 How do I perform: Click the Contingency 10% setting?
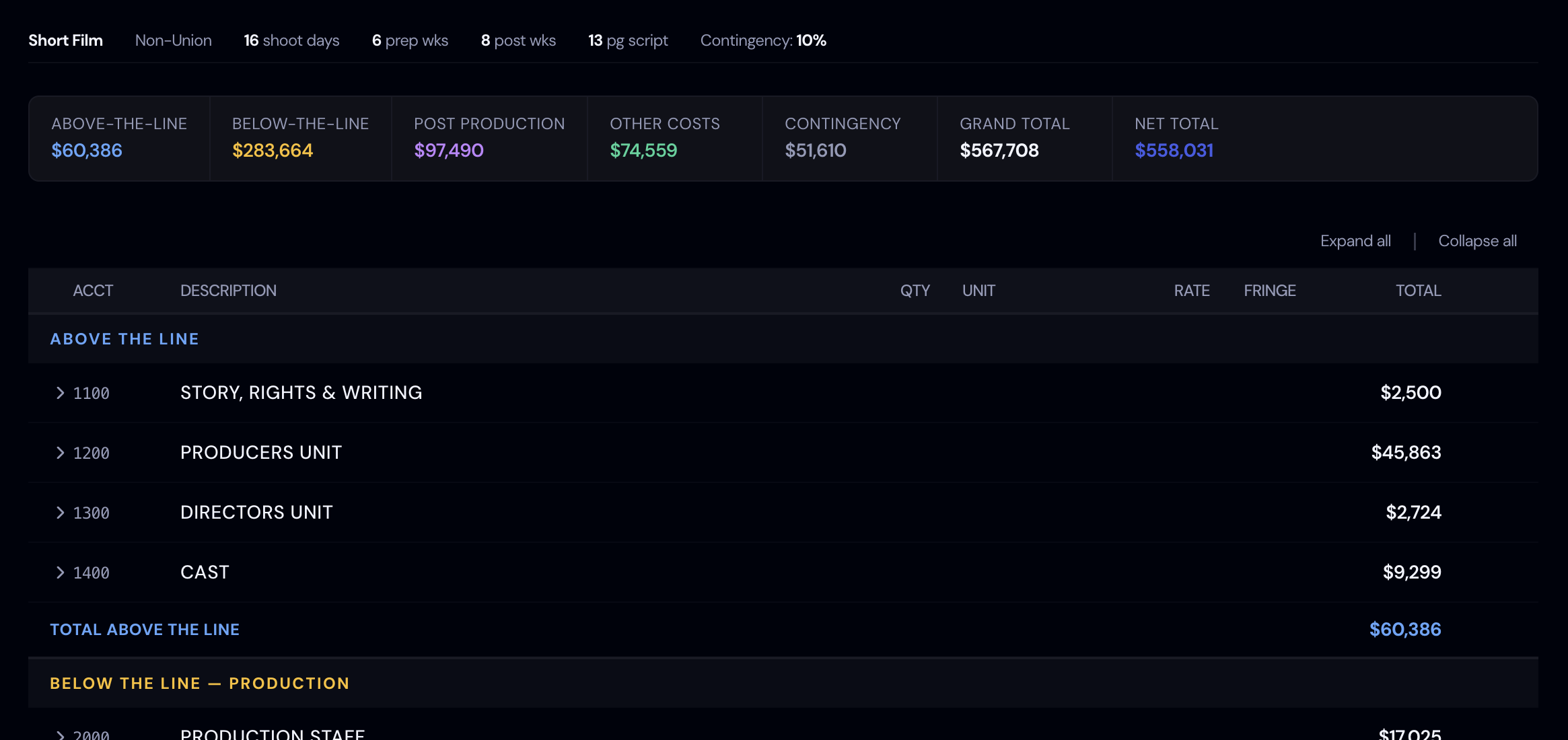pyautogui.click(x=762, y=40)
